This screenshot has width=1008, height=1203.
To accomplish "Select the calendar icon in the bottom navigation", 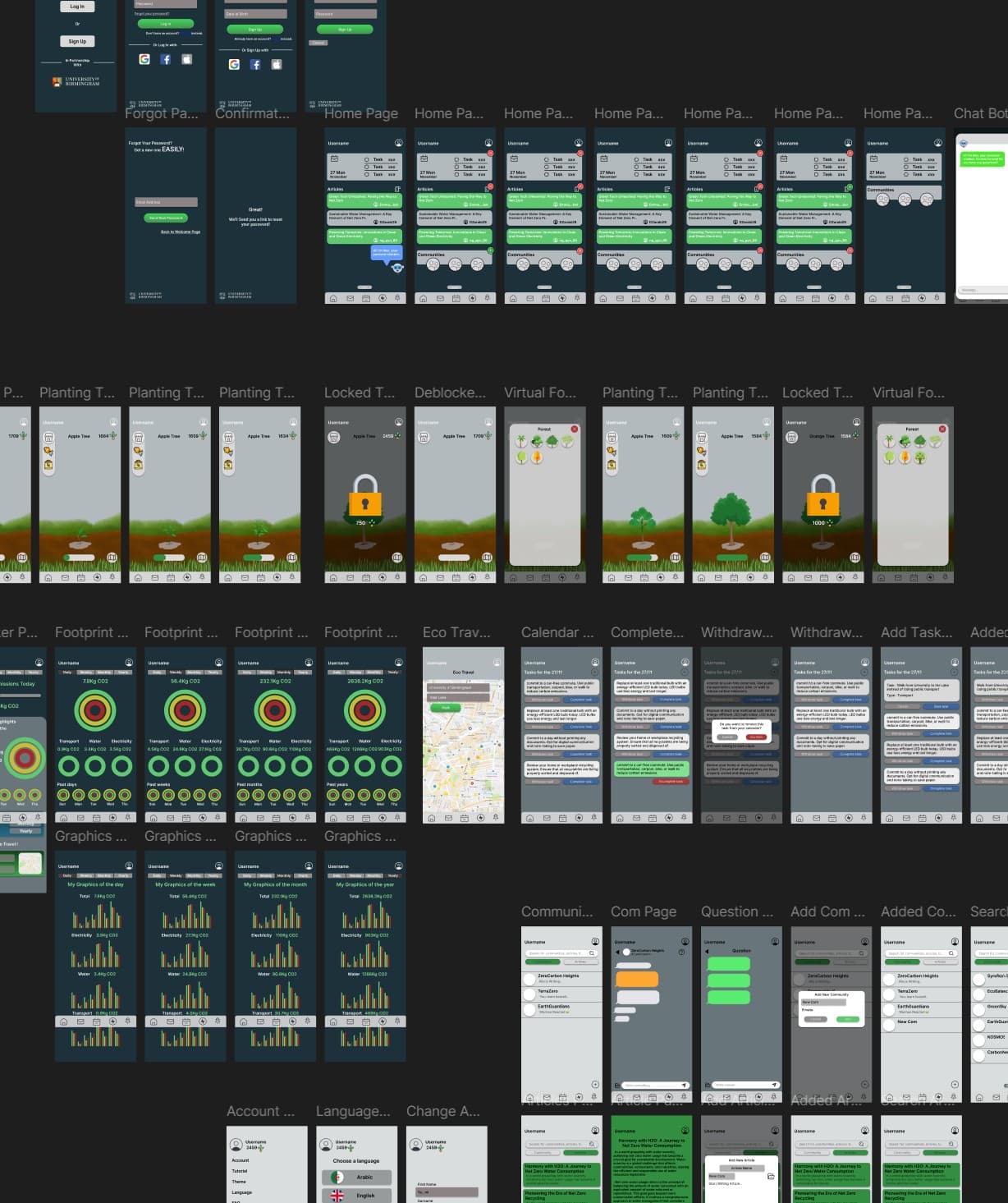I will (x=367, y=299).
